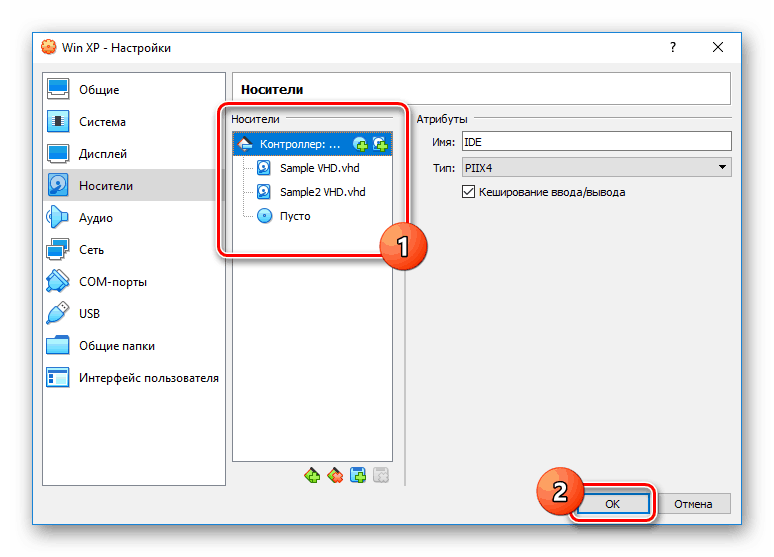Open the Общие settings section
The image size is (774, 557).
133,90
